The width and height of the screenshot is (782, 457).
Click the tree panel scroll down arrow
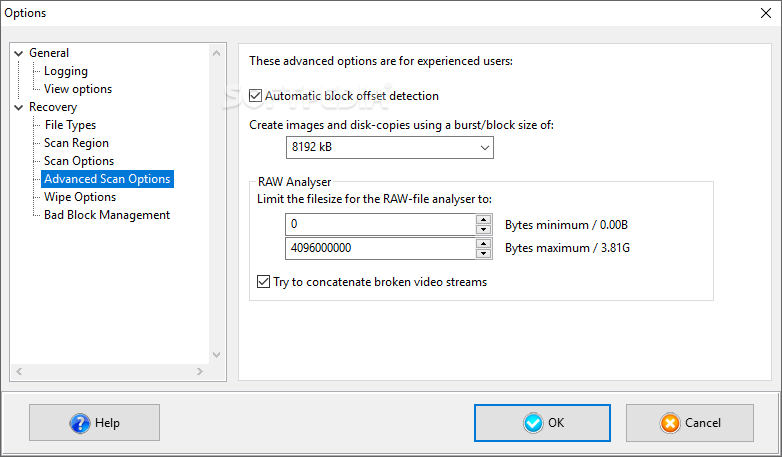click(216, 355)
